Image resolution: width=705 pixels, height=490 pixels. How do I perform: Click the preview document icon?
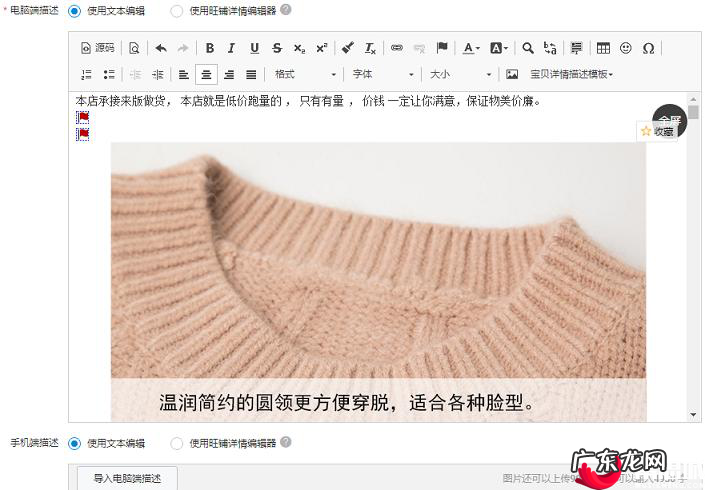click(134, 48)
